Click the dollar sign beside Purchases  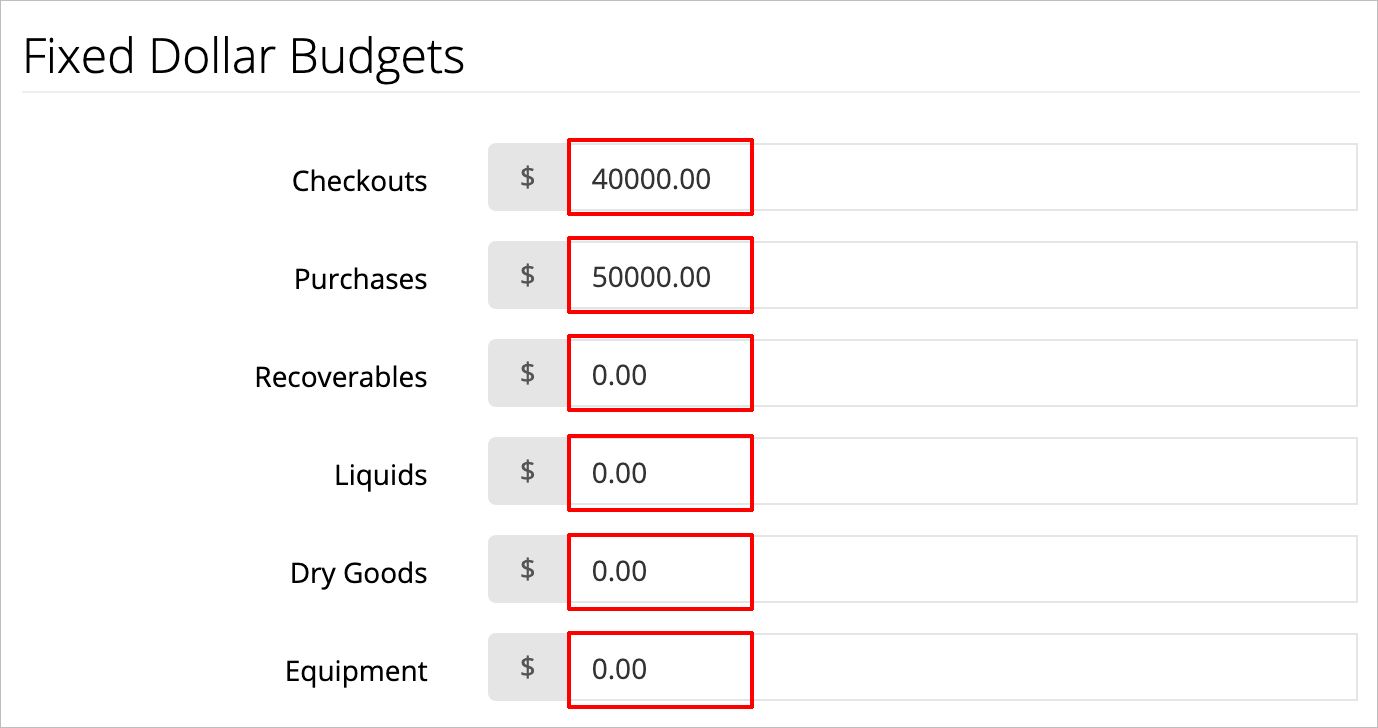click(526, 274)
